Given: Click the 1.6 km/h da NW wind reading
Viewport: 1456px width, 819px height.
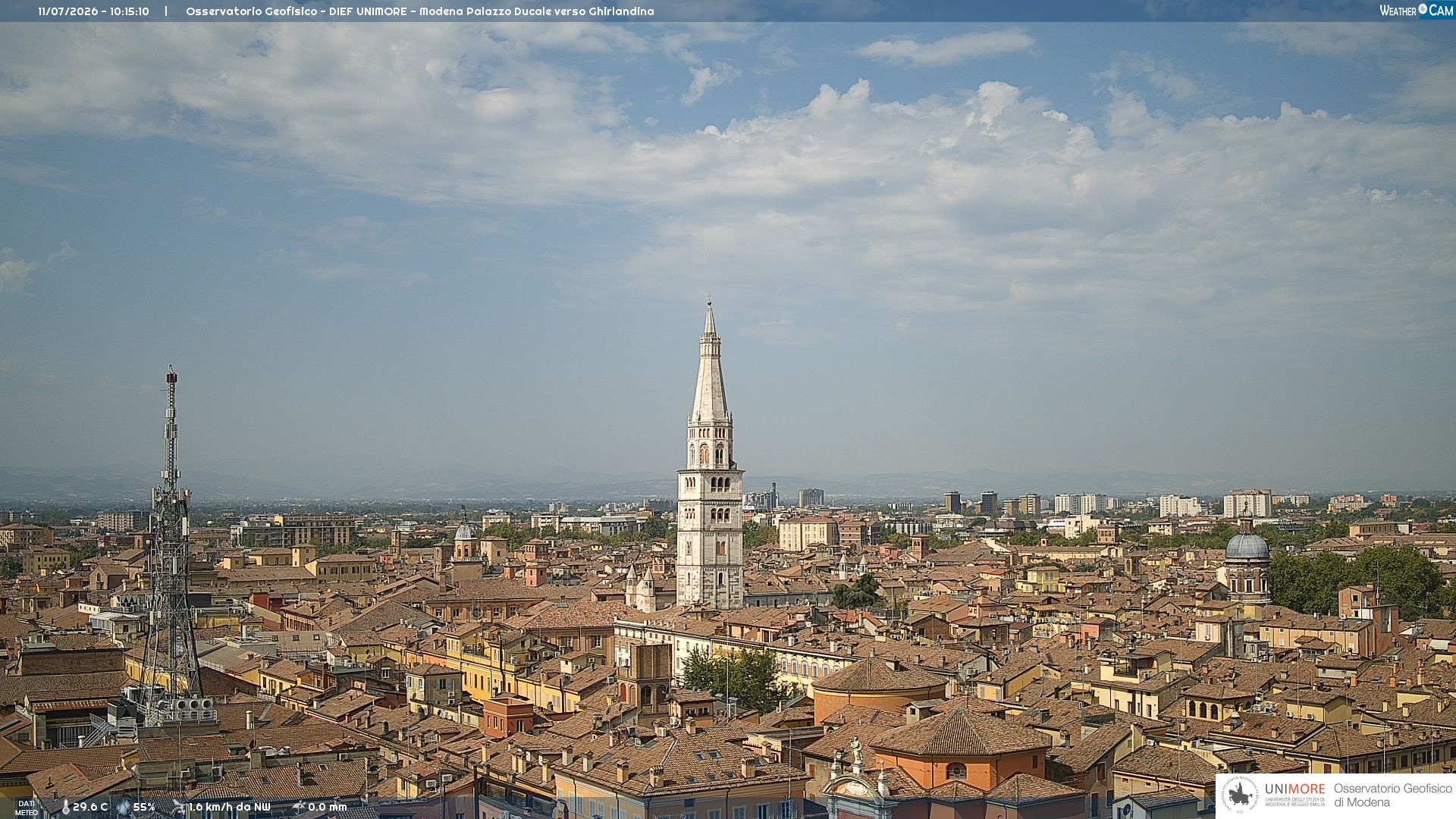Looking at the screenshot, I should 230,808.
